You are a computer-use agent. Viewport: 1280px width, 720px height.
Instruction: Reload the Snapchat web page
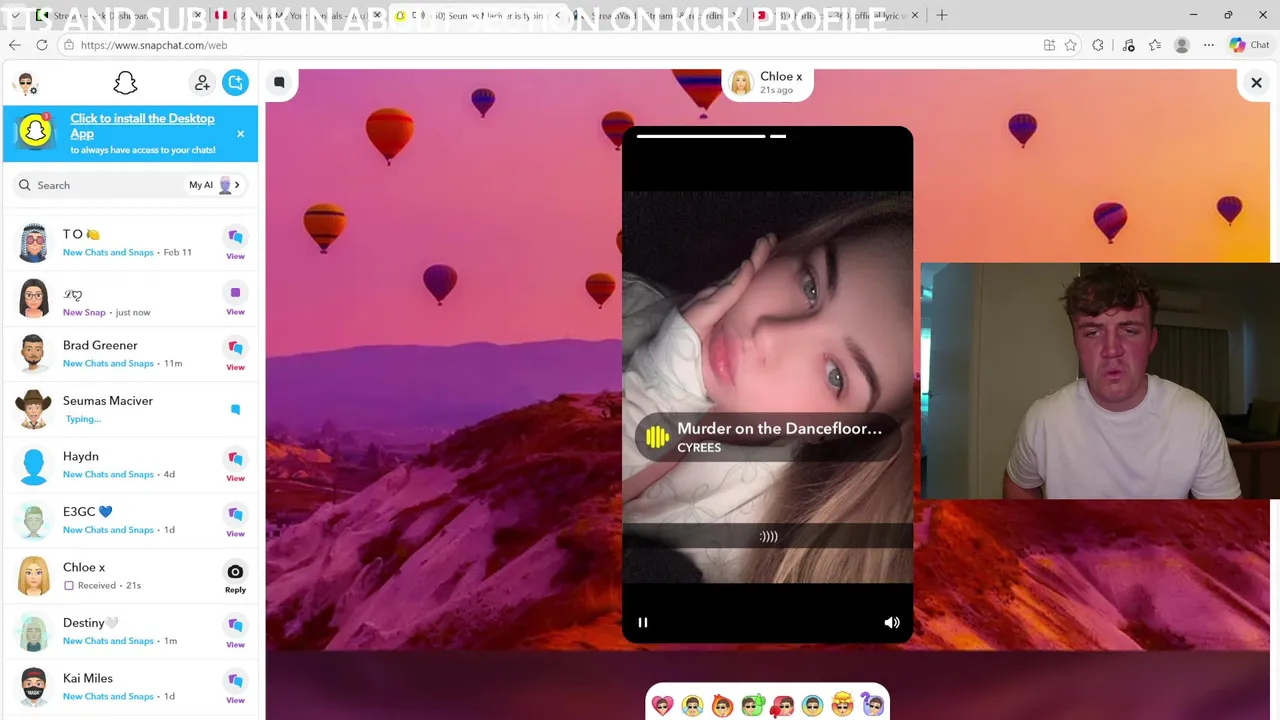click(x=42, y=45)
